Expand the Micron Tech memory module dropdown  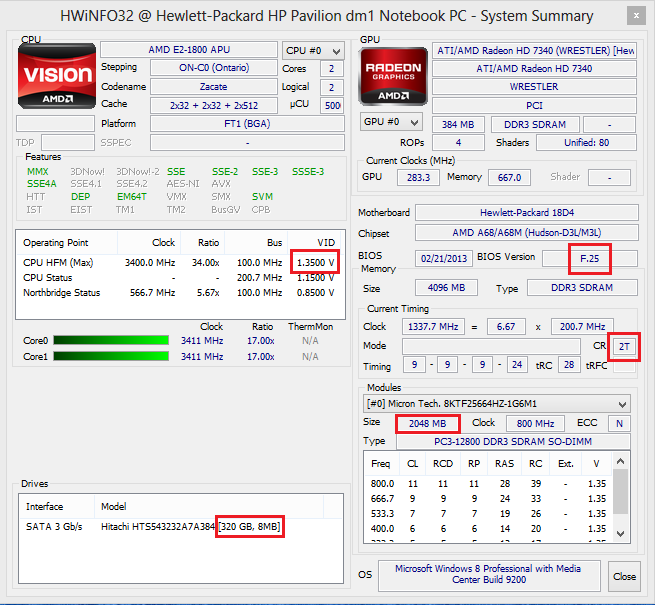click(x=497, y=403)
